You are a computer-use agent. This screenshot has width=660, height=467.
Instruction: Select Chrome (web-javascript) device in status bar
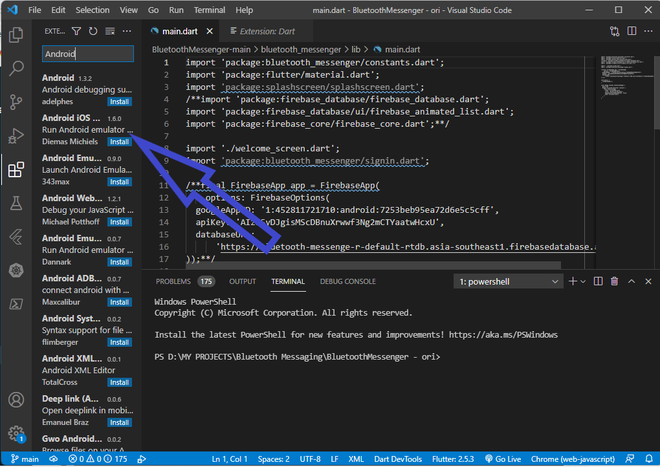(x=572, y=459)
